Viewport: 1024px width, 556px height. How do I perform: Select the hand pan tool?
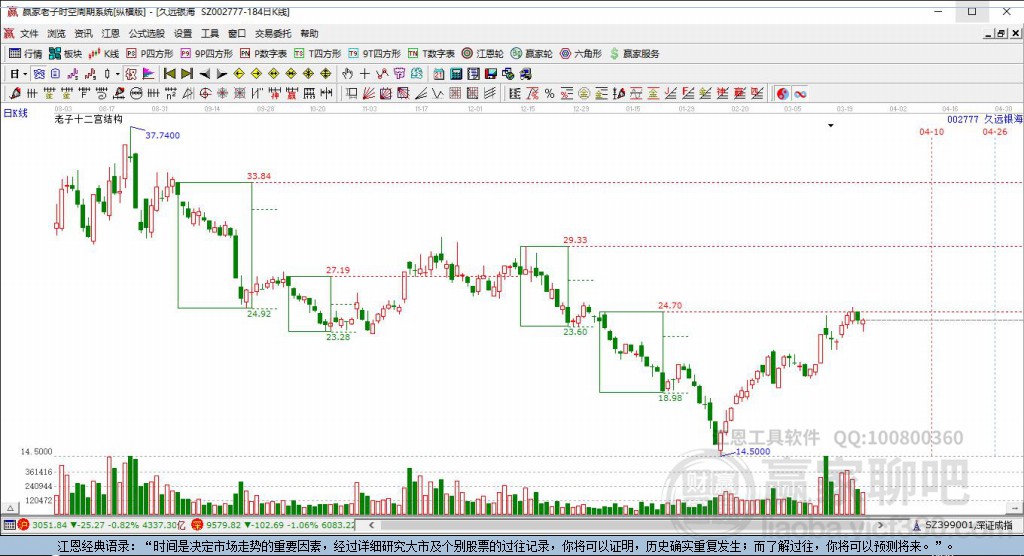pyautogui.click(x=347, y=74)
